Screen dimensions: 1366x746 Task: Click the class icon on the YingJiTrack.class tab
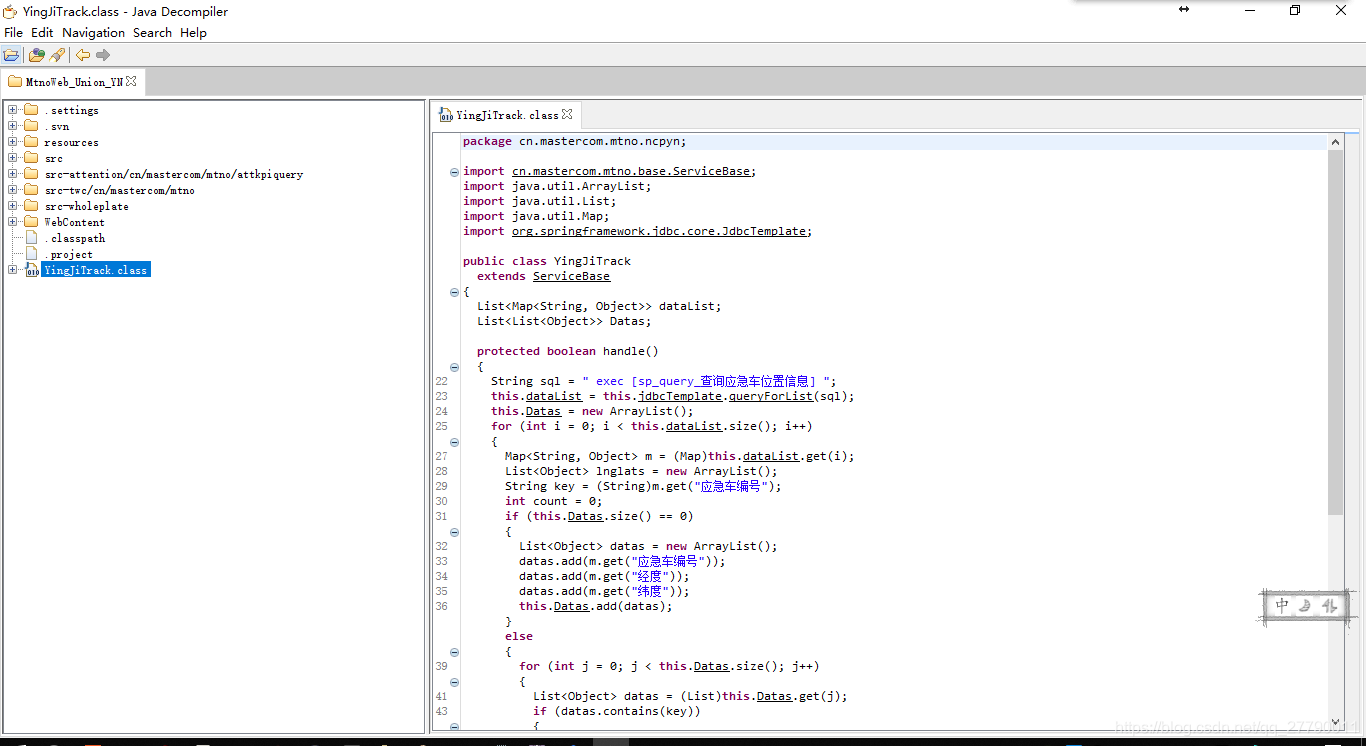click(446, 115)
